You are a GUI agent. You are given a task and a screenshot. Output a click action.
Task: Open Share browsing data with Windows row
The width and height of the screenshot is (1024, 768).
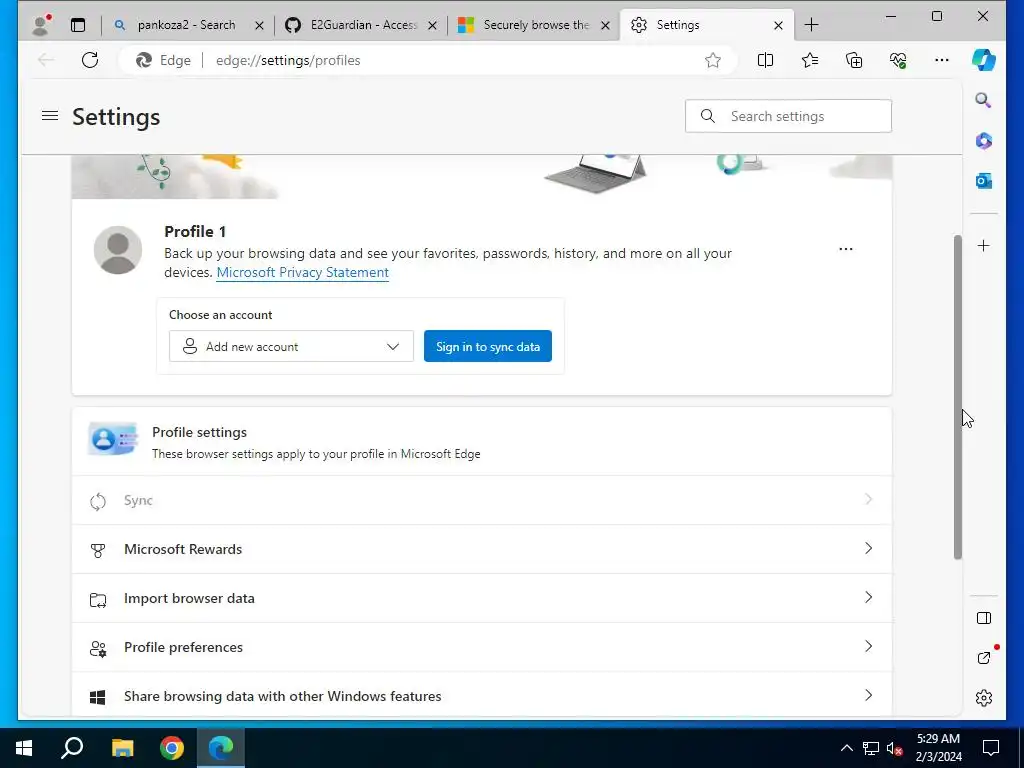point(482,696)
